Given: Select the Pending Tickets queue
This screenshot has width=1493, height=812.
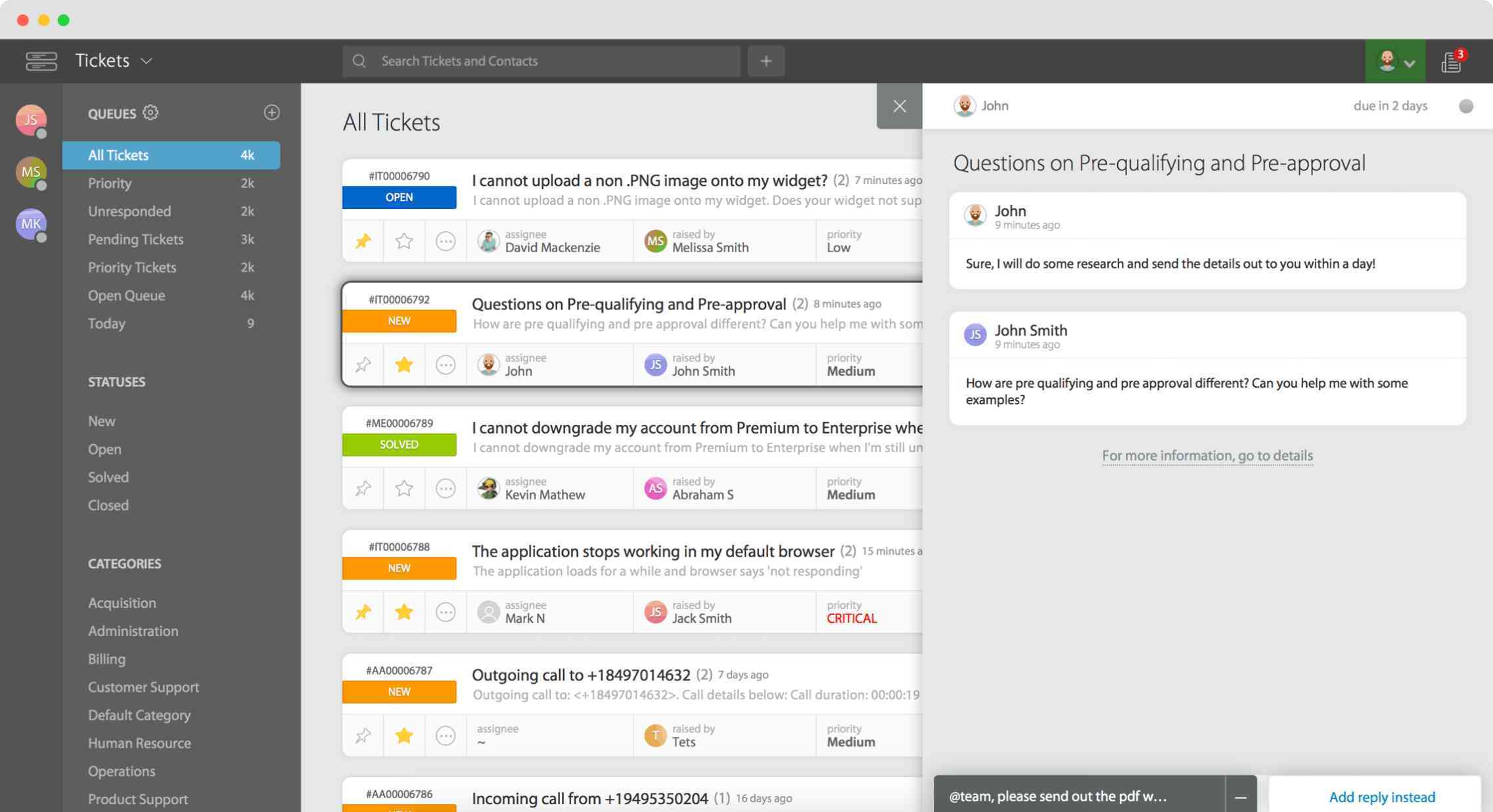Looking at the screenshot, I should pyautogui.click(x=136, y=239).
